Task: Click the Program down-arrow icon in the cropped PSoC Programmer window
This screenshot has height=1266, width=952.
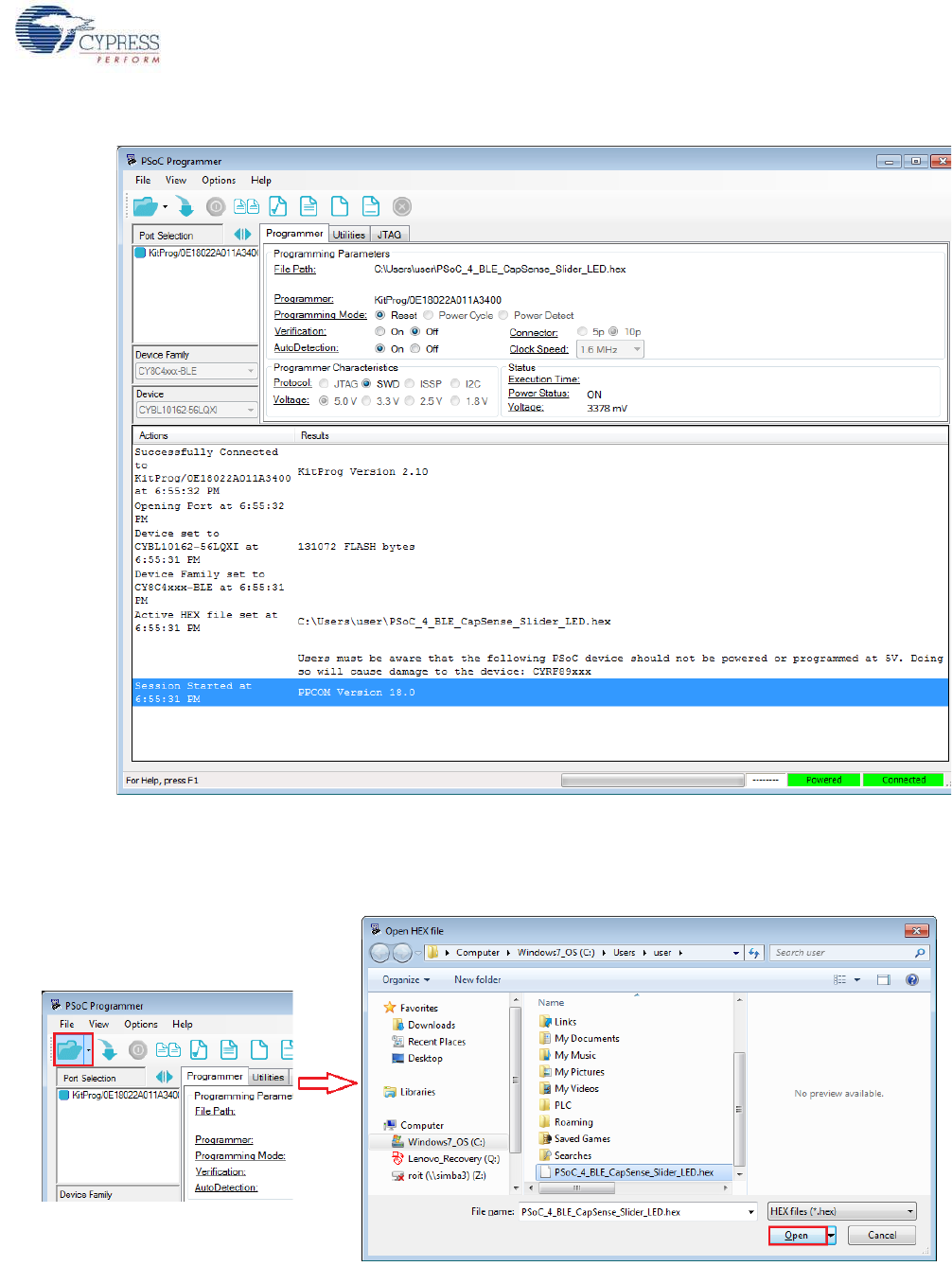Action: click(x=108, y=1049)
